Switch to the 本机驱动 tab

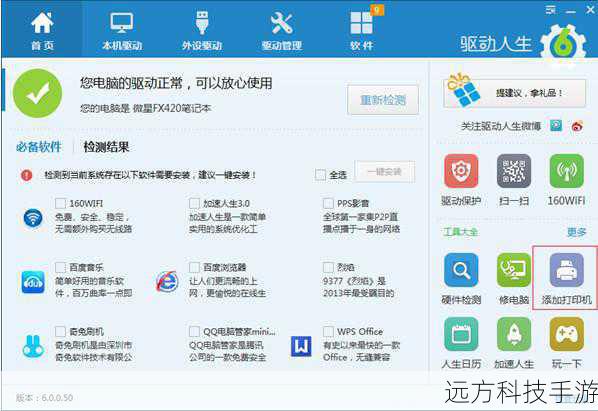pos(122,31)
